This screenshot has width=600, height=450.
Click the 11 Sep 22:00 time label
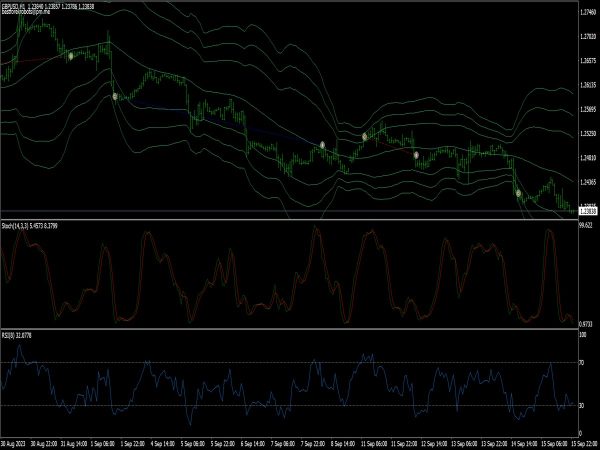pyautogui.click(x=403, y=444)
